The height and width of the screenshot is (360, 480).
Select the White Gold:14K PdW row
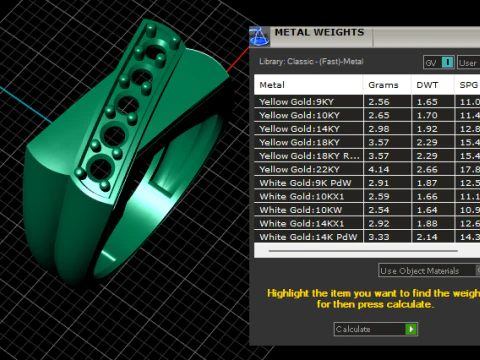click(x=367, y=237)
